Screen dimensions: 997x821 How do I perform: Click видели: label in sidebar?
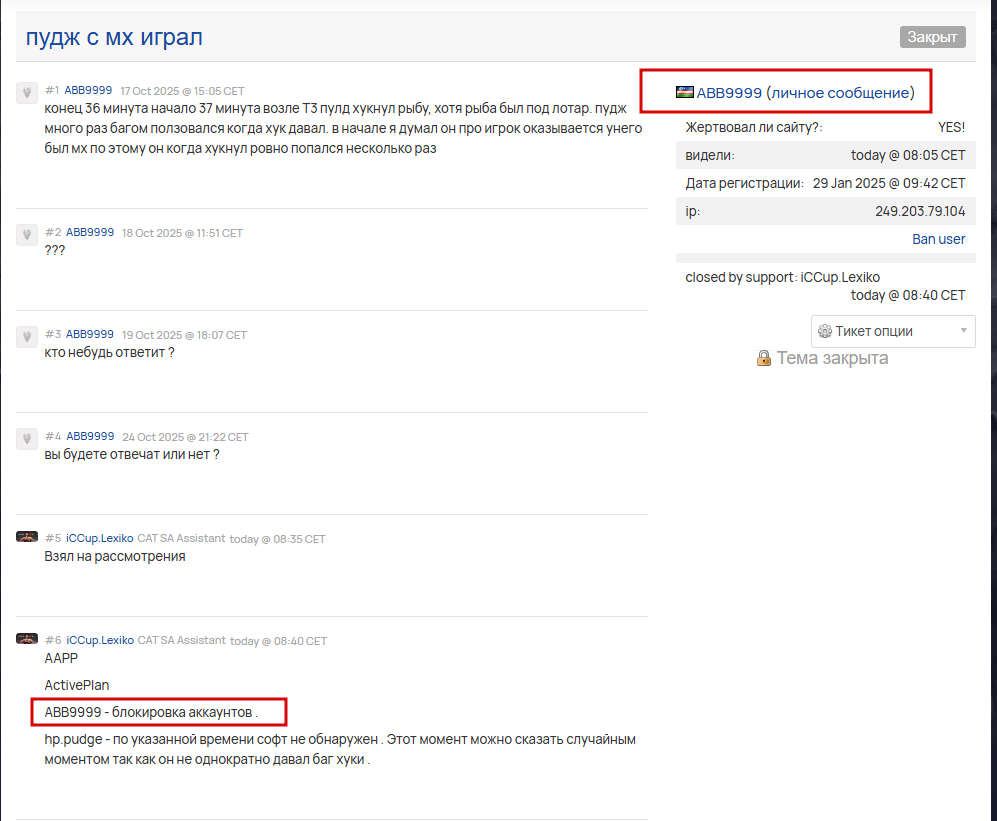tap(710, 155)
